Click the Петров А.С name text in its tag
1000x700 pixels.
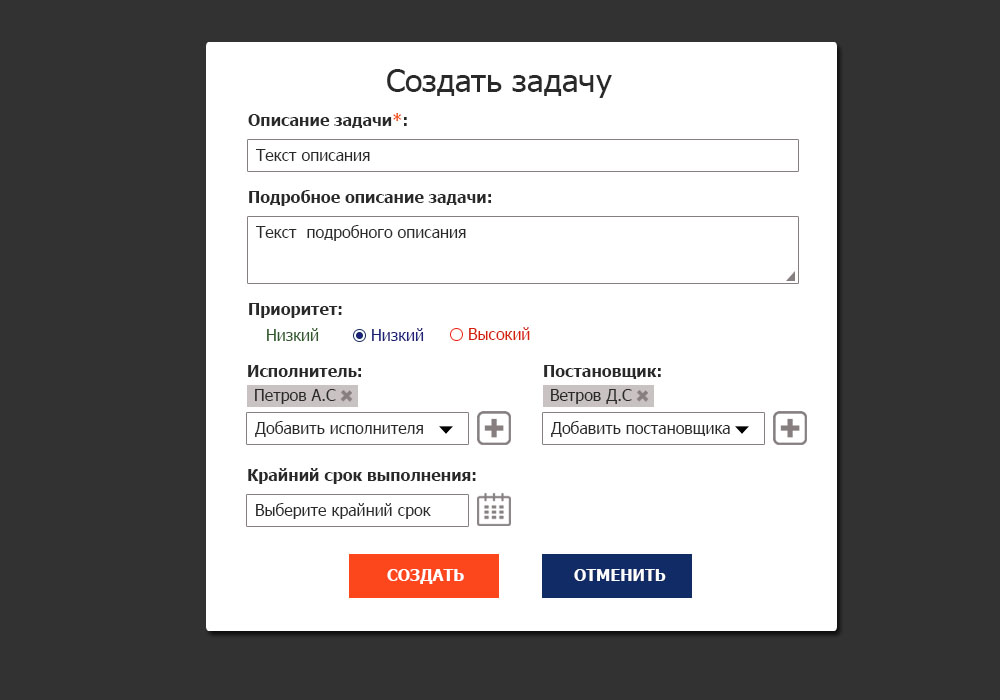click(295, 396)
